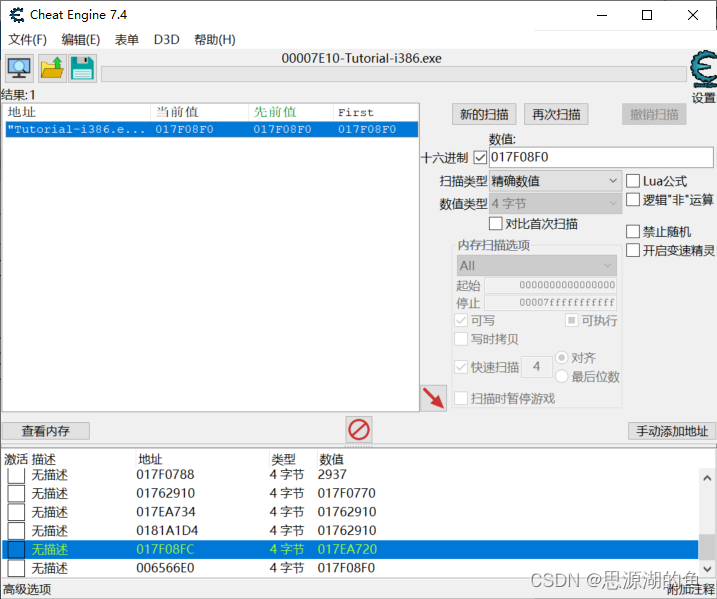Activate the checkbox for address 017EA734
This screenshot has height=599, width=717.
click(x=16, y=512)
